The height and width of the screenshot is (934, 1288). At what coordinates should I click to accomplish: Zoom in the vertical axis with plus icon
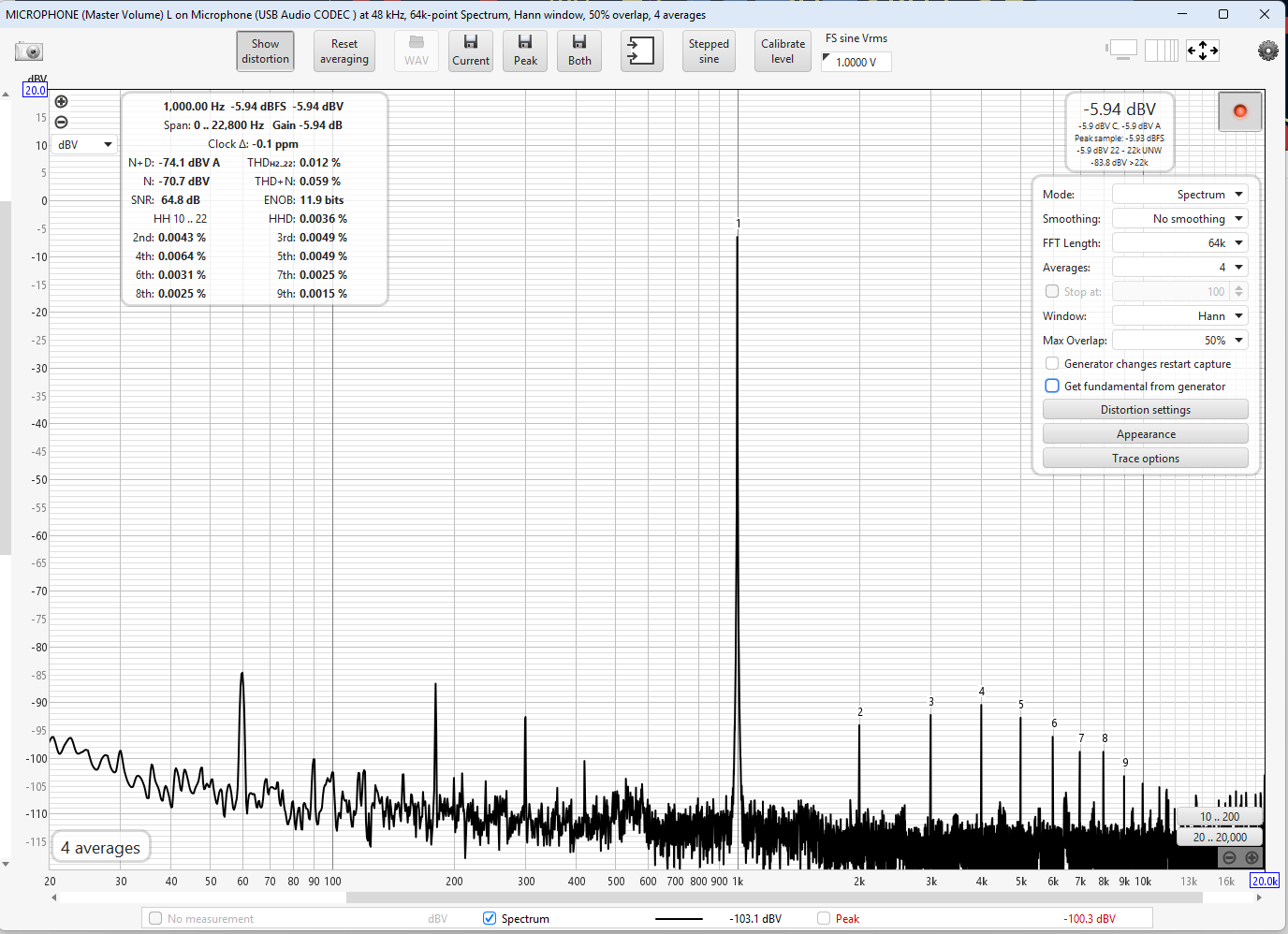61,102
